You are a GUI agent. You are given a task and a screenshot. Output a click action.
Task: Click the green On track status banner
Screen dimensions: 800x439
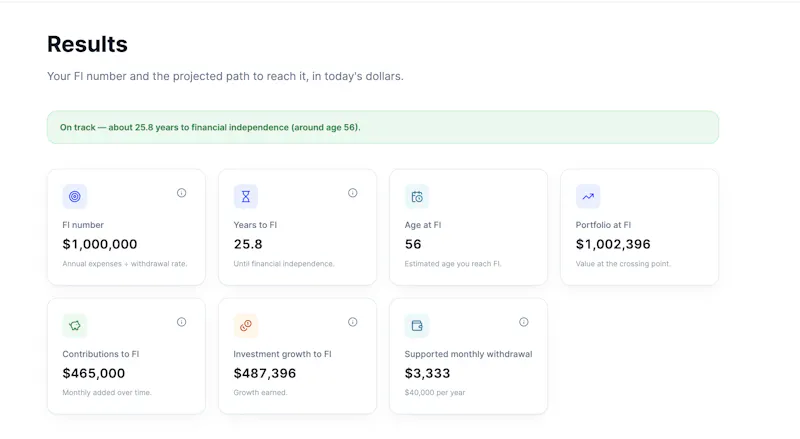(383, 127)
